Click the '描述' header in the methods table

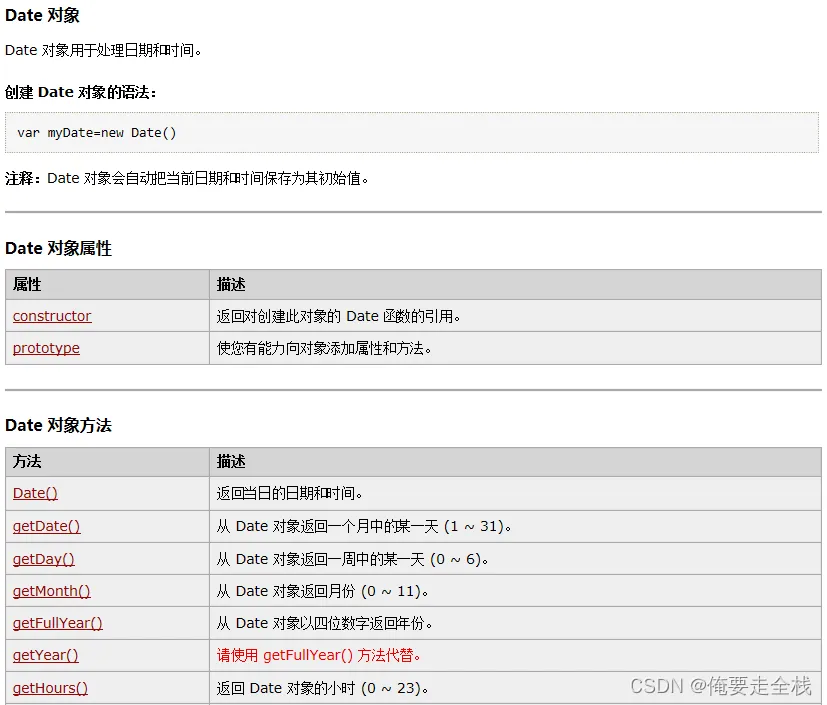pyautogui.click(x=231, y=461)
